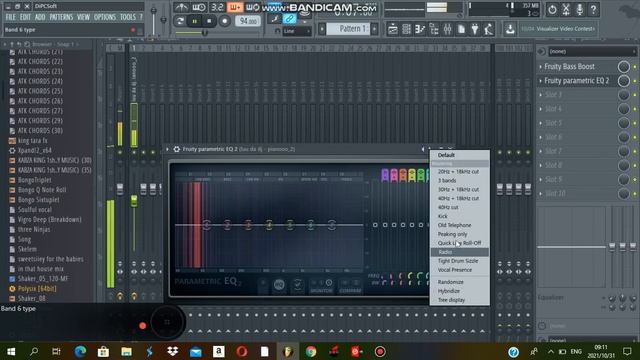The image size is (640, 360).
Task: Open the Piano roll icon
Action: click(x=420, y=29)
